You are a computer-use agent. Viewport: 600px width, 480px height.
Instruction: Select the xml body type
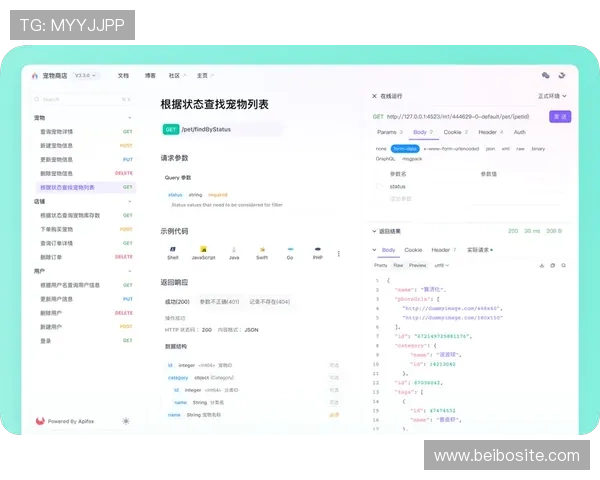click(x=505, y=149)
